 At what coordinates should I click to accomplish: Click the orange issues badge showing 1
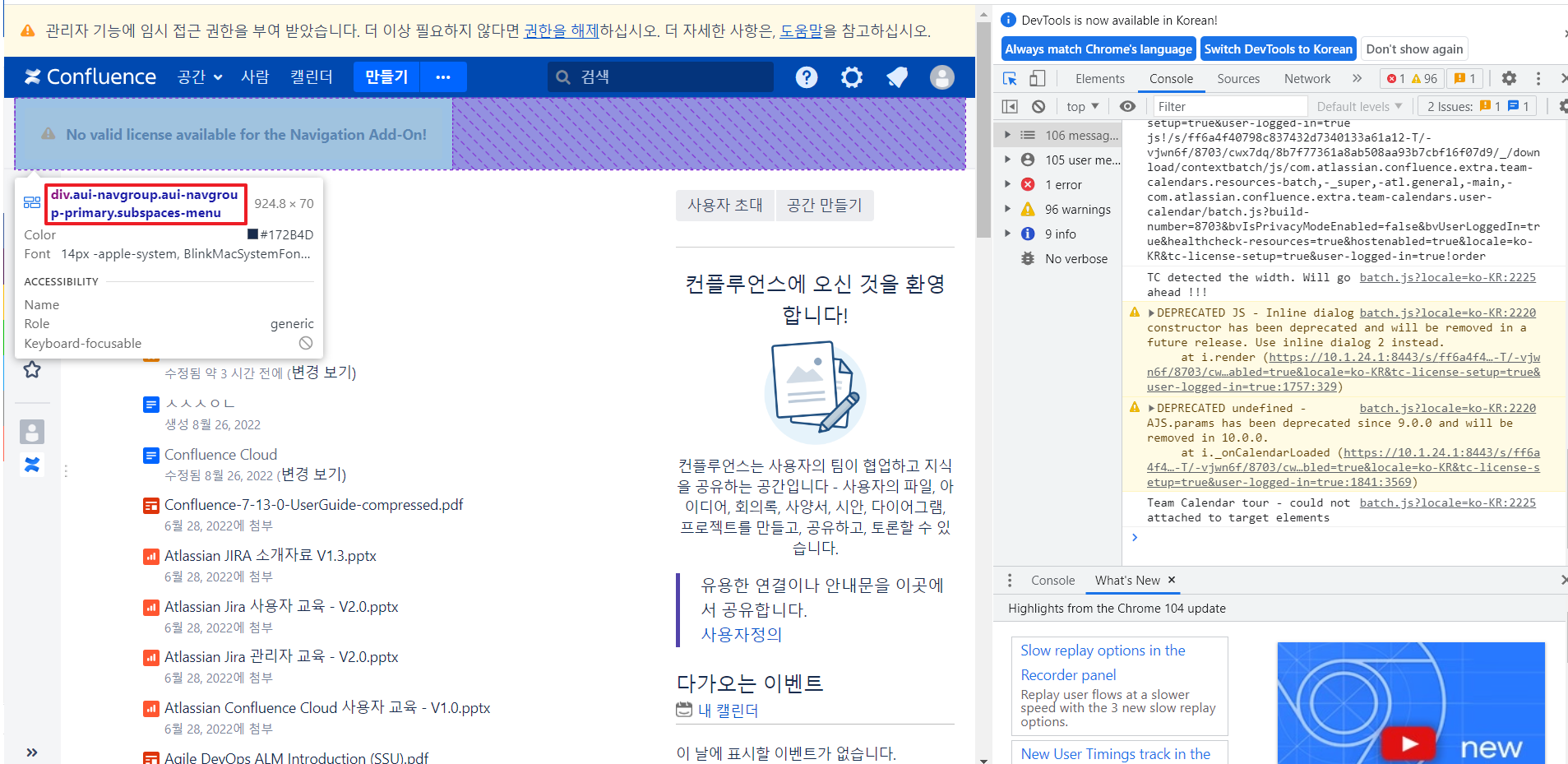(x=1464, y=78)
